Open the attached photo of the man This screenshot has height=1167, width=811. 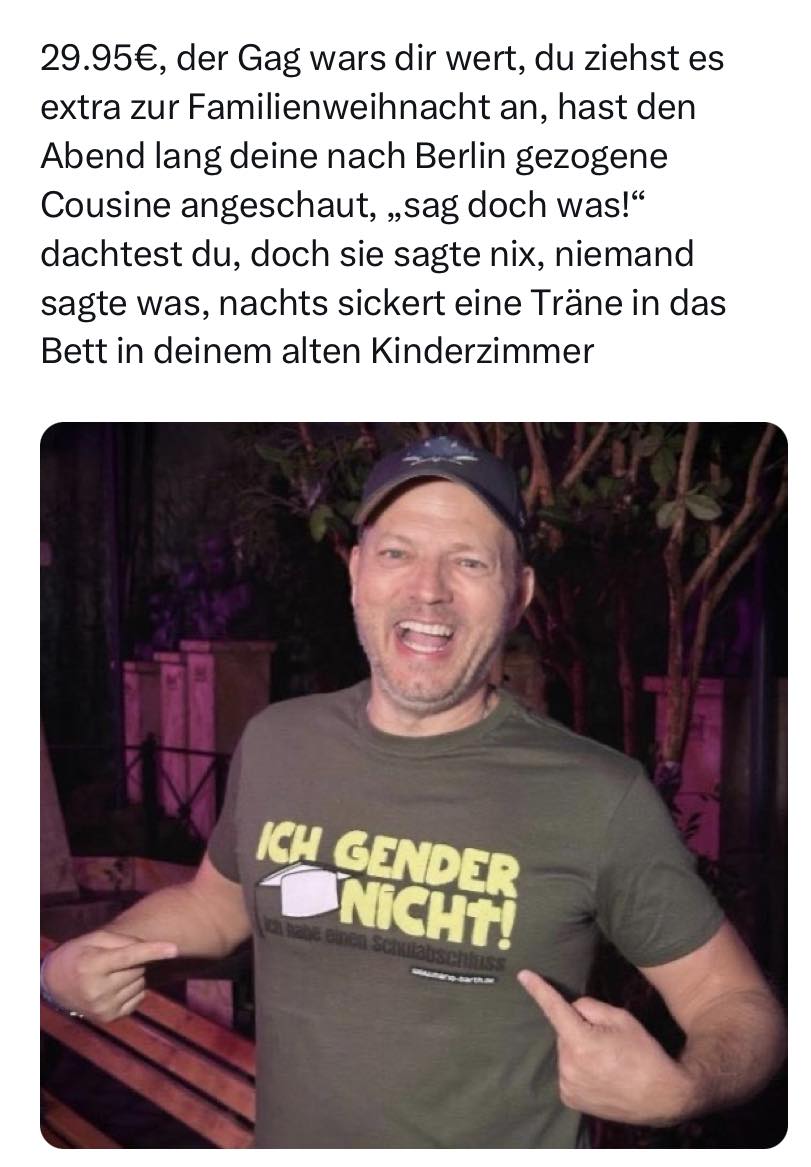414,785
